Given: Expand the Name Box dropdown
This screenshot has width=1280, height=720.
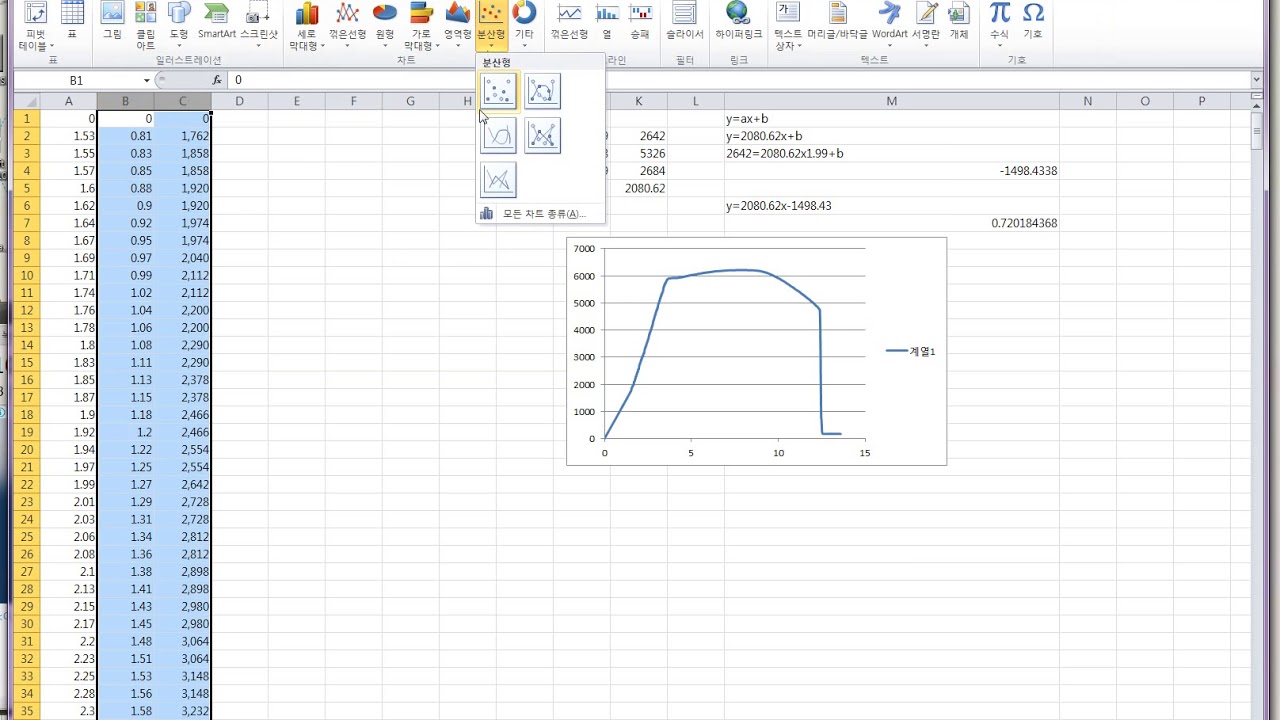Looking at the screenshot, I should coord(147,80).
